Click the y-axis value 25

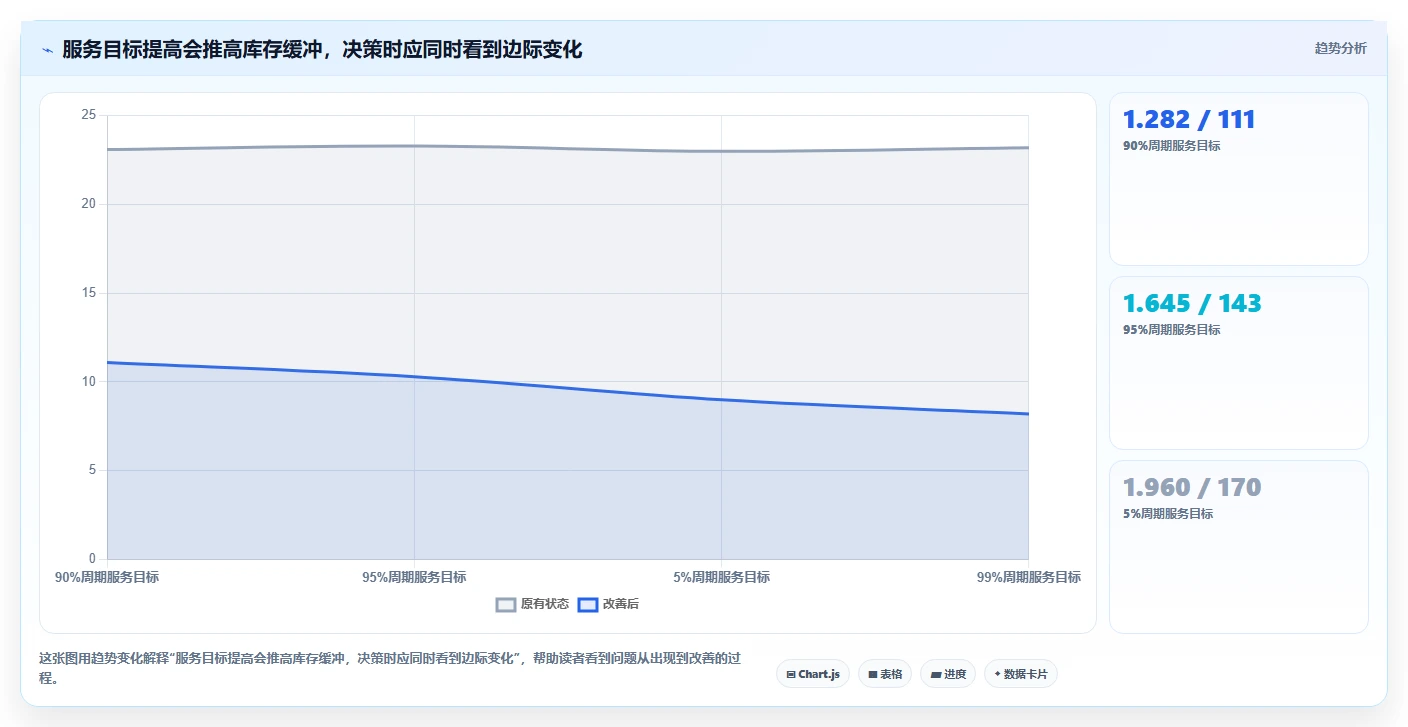click(x=89, y=115)
